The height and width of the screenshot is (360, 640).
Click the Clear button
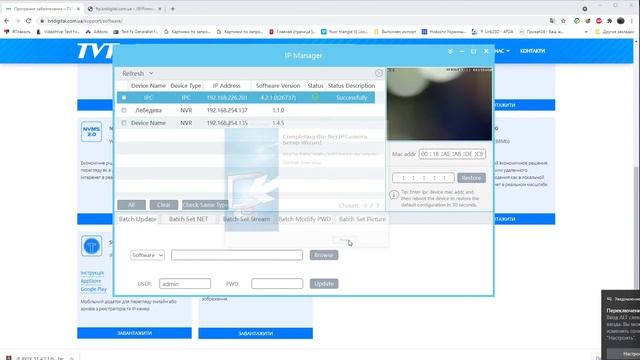[x=164, y=205]
